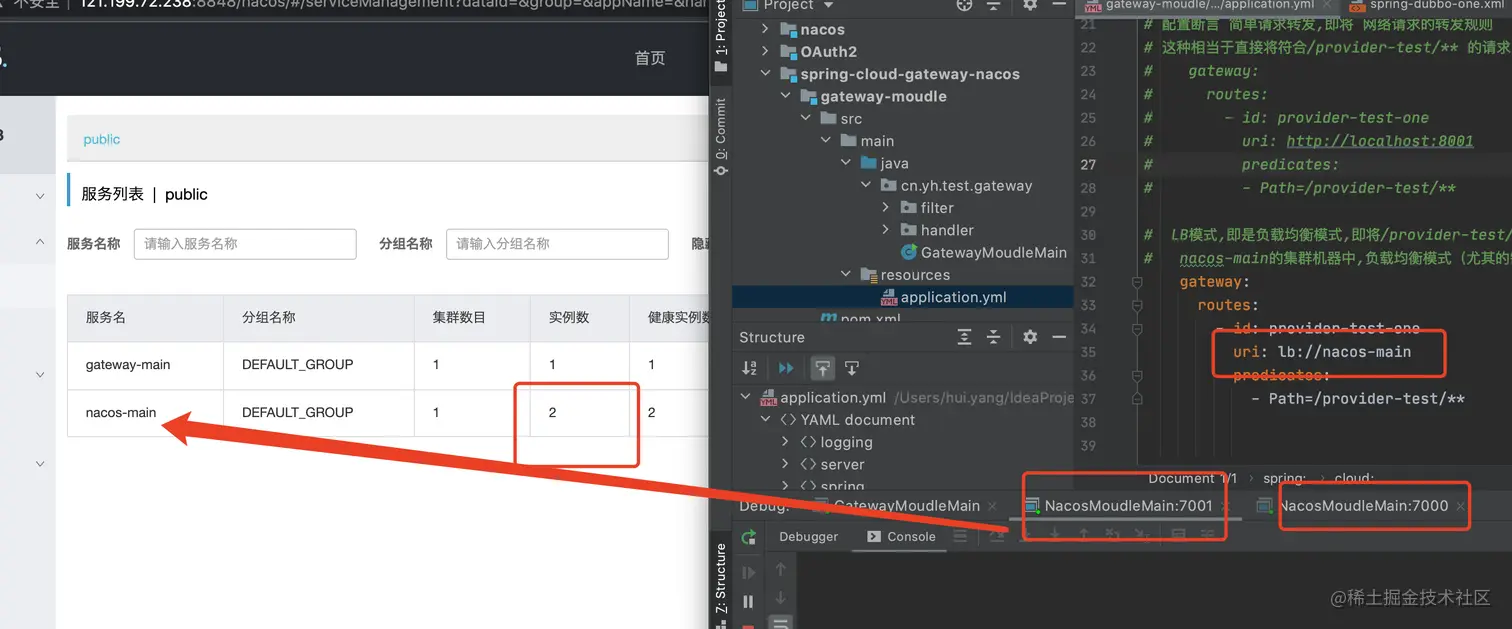Resume program with the play icon

[x=749, y=572]
